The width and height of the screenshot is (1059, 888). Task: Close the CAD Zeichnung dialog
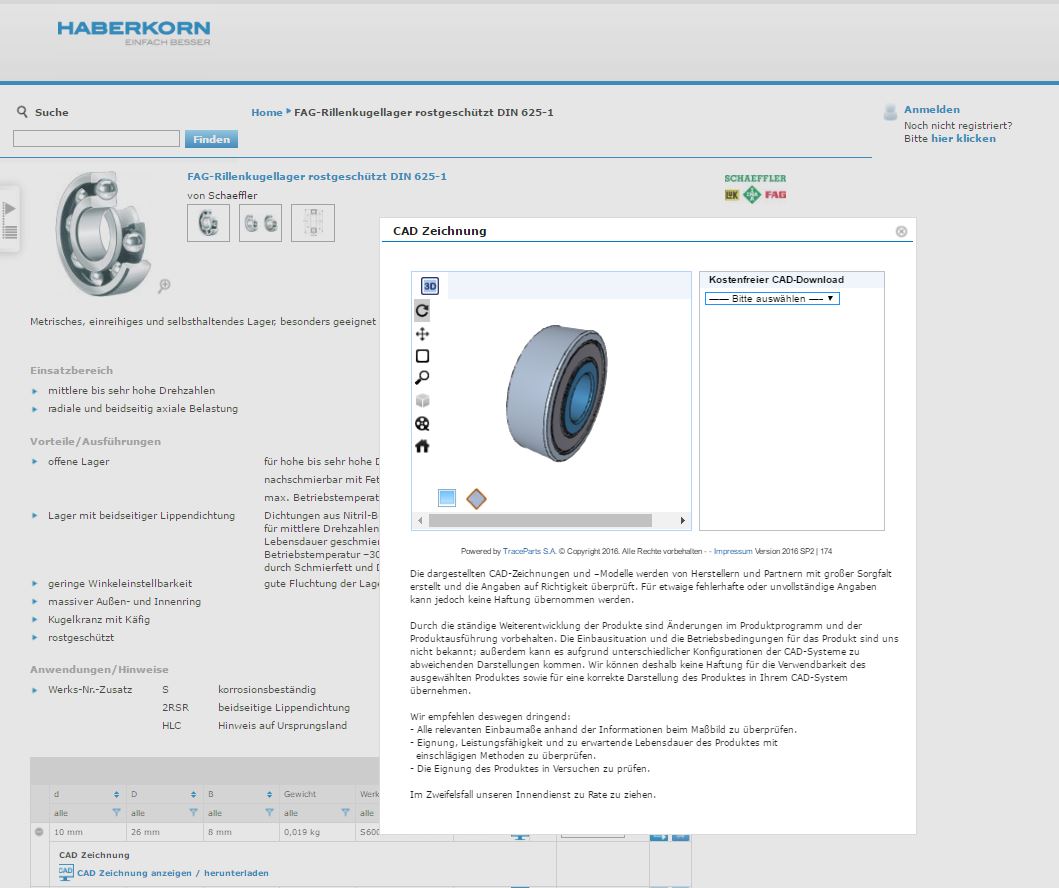901,231
